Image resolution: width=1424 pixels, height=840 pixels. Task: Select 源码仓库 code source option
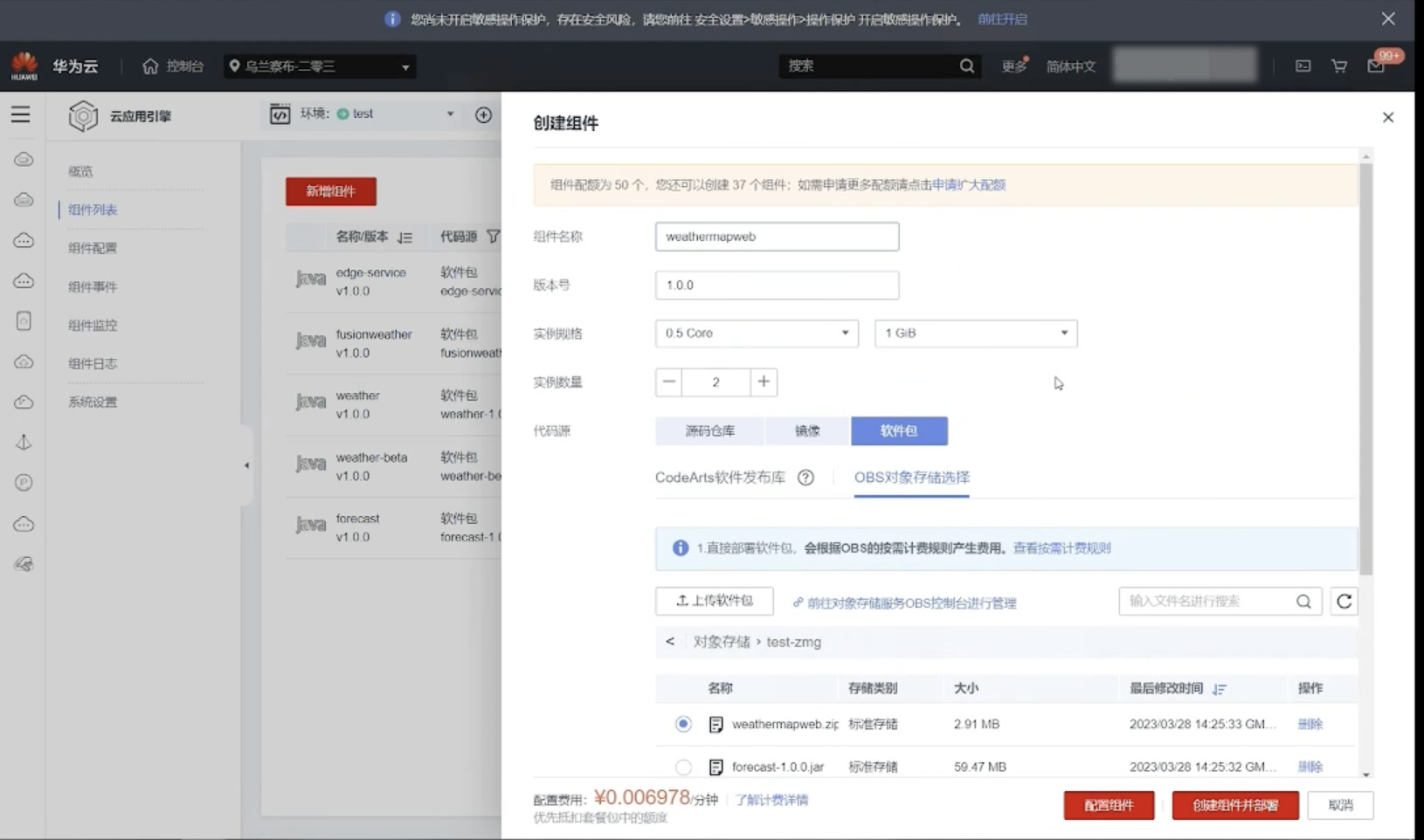pyautogui.click(x=709, y=430)
